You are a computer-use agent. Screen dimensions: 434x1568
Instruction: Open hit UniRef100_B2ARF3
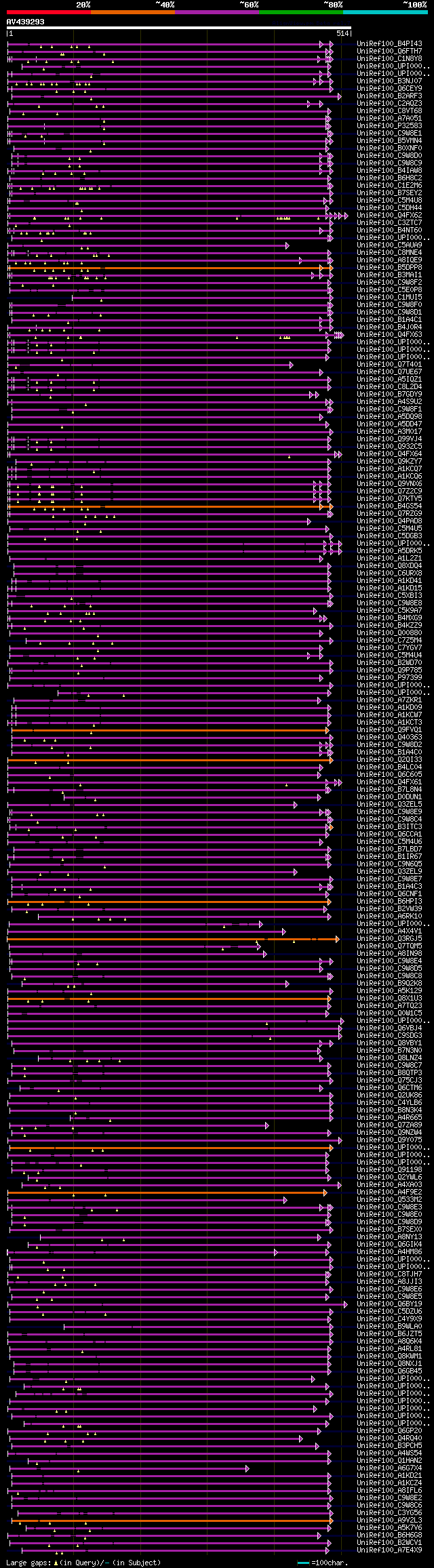pyautogui.click(x=389, y=96)
